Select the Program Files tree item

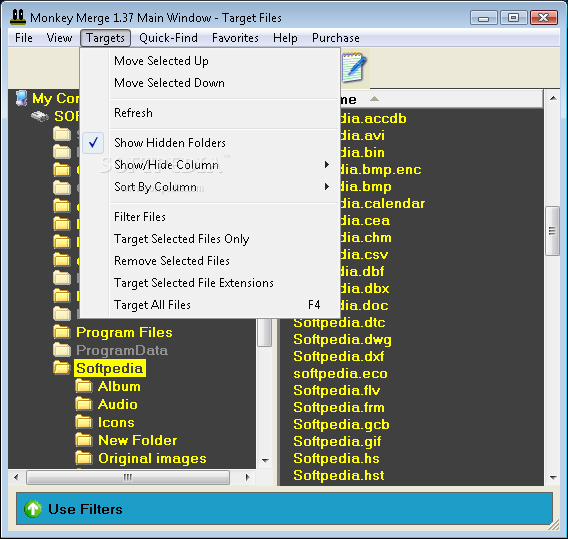[124, 333]
